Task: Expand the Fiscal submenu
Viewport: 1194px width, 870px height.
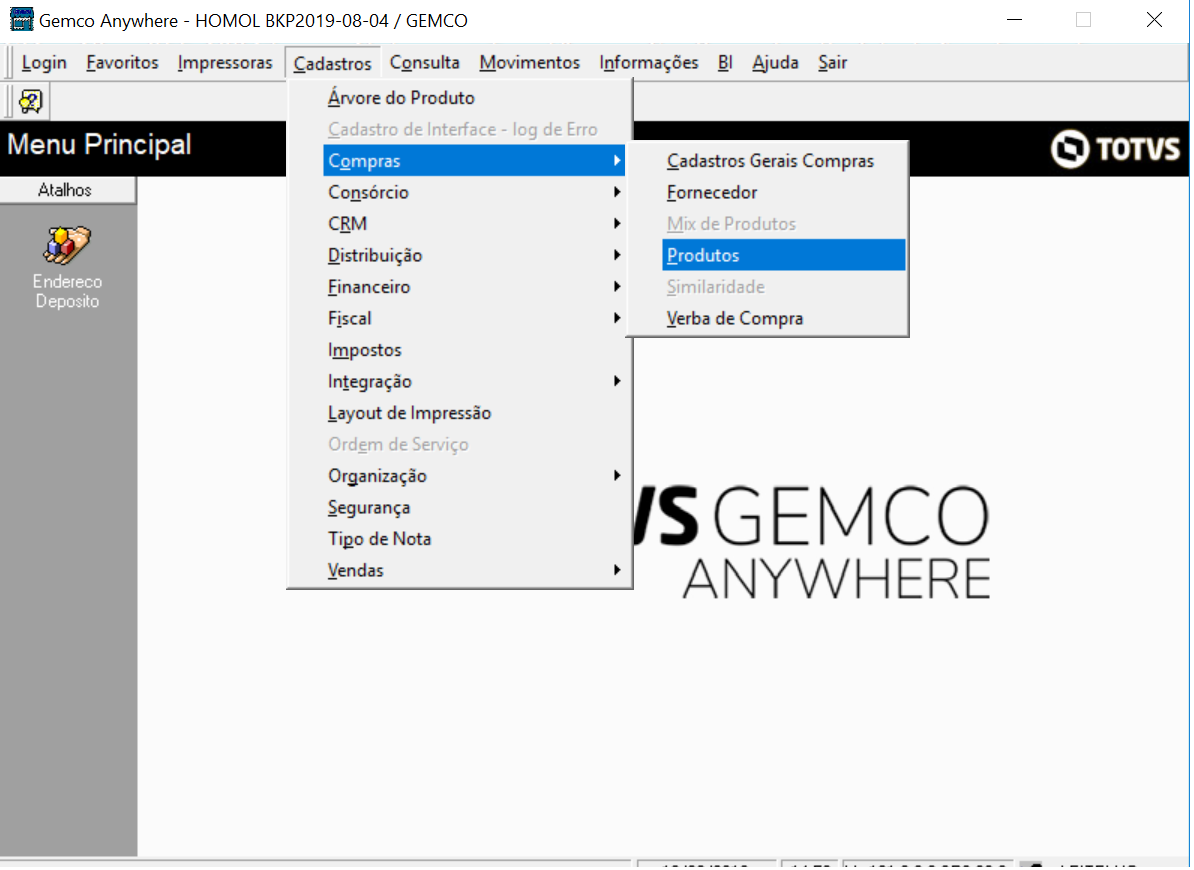Action: coord(475,318)
